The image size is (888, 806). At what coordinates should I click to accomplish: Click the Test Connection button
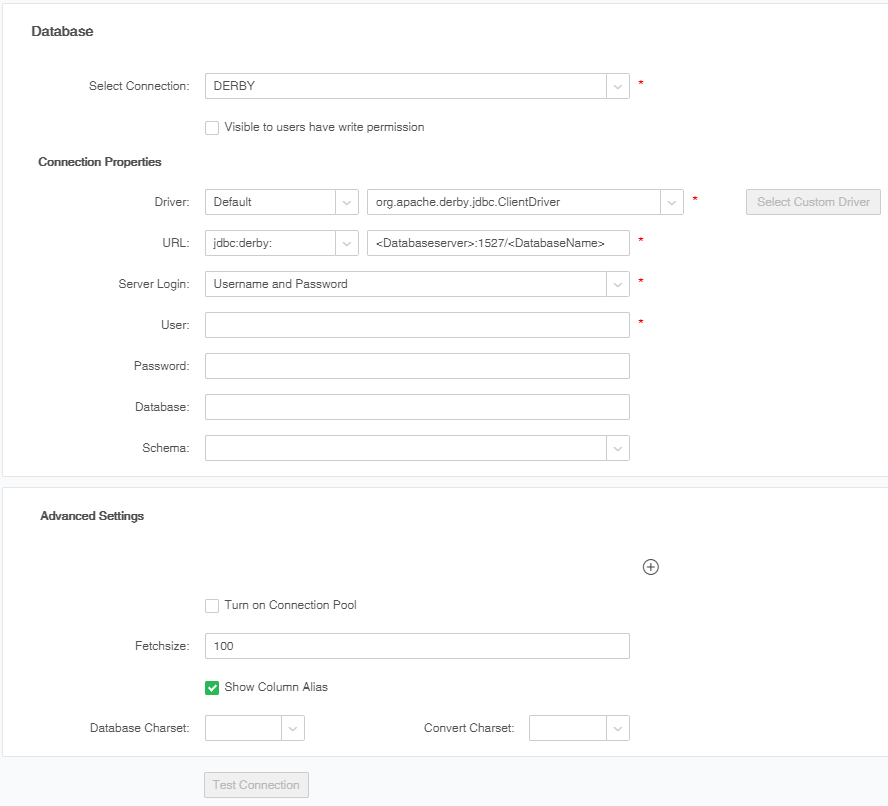[256, 785]
